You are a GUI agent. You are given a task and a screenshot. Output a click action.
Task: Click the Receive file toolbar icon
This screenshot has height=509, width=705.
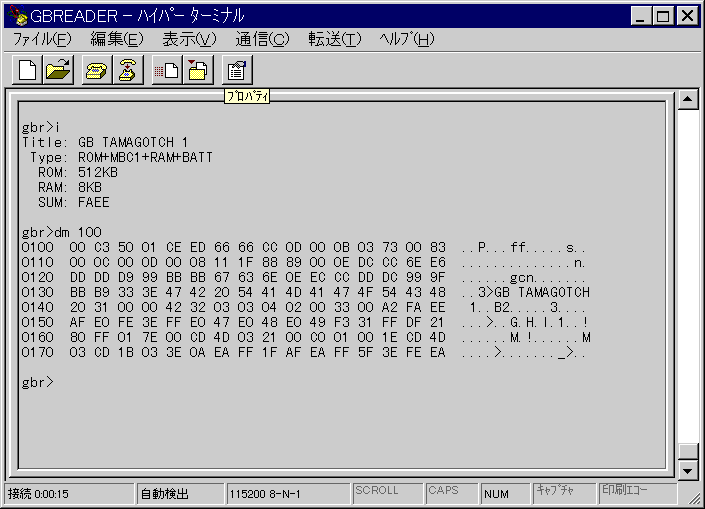(x=198, y=70)
